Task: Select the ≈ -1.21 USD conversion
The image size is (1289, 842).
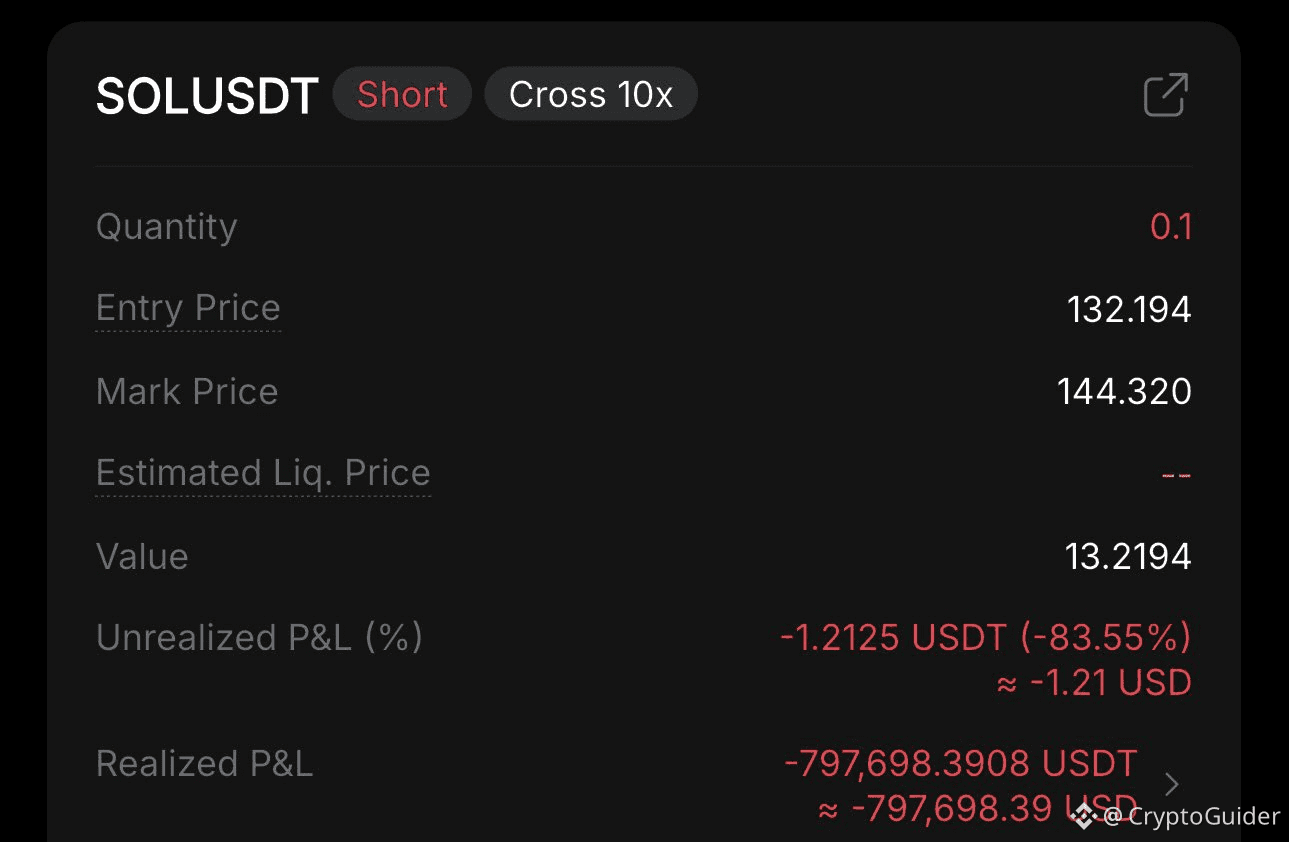Action: coord(1094,683)
